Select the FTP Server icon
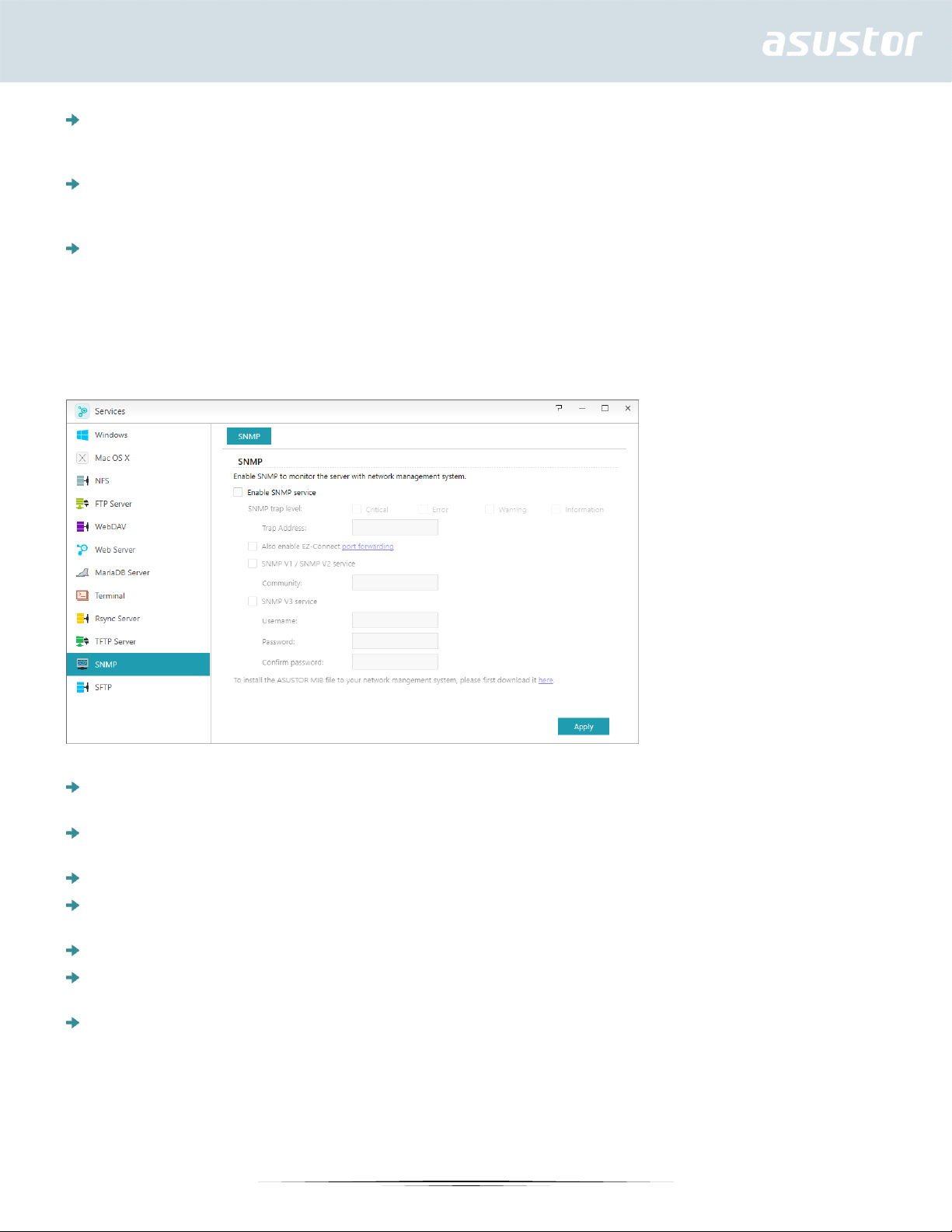 (82, 504)
